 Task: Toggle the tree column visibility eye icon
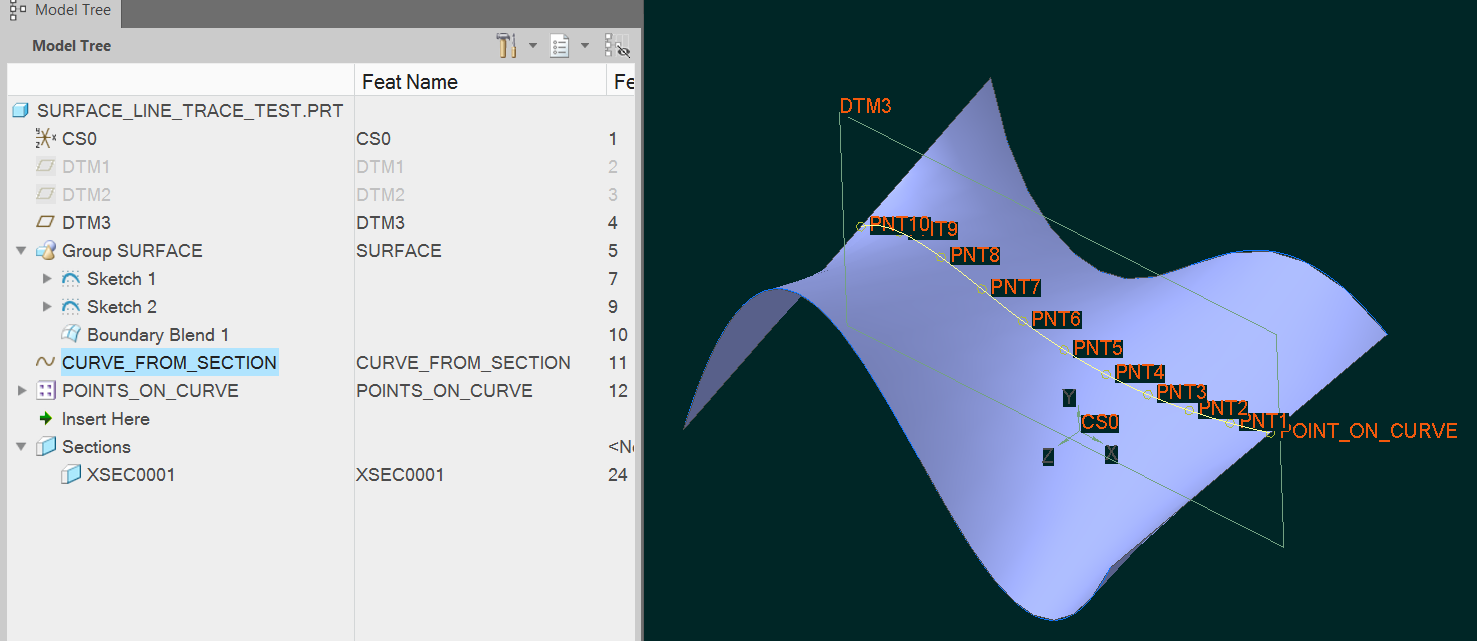coord(617,46)
